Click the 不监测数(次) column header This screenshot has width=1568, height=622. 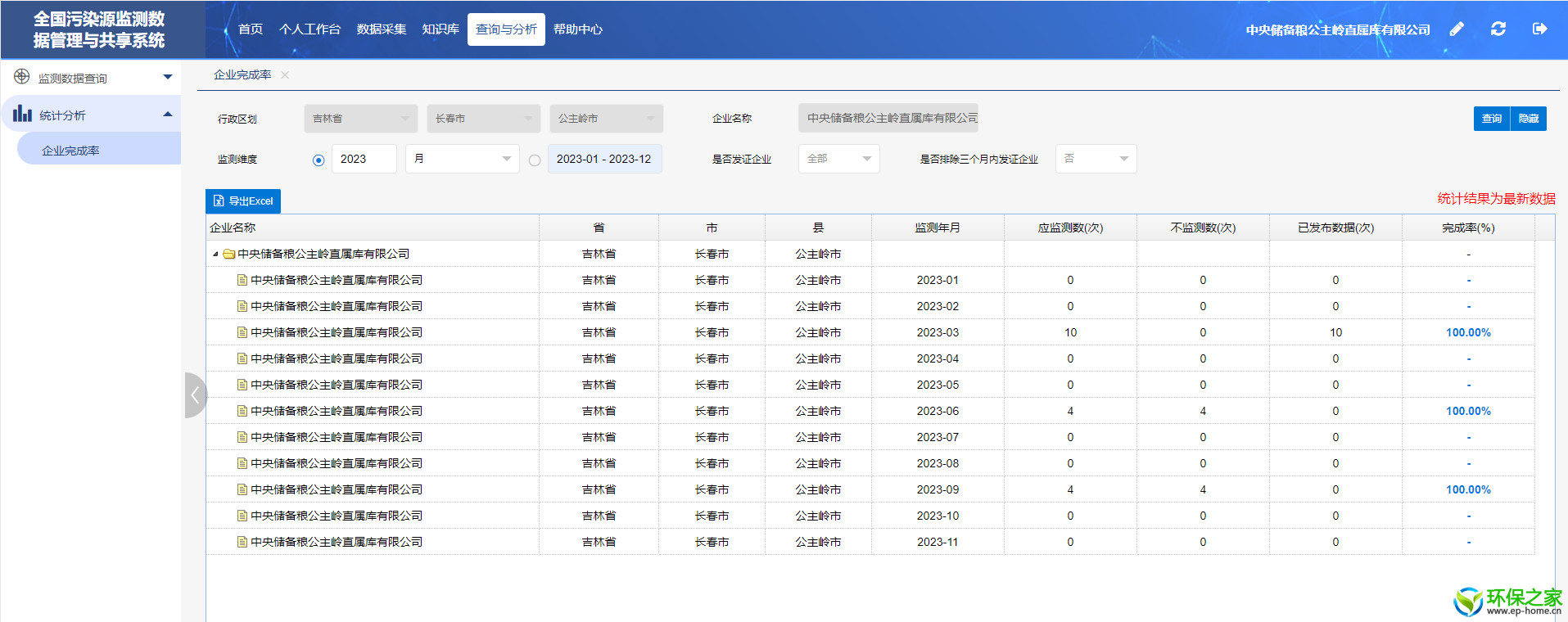(1203, 228)
